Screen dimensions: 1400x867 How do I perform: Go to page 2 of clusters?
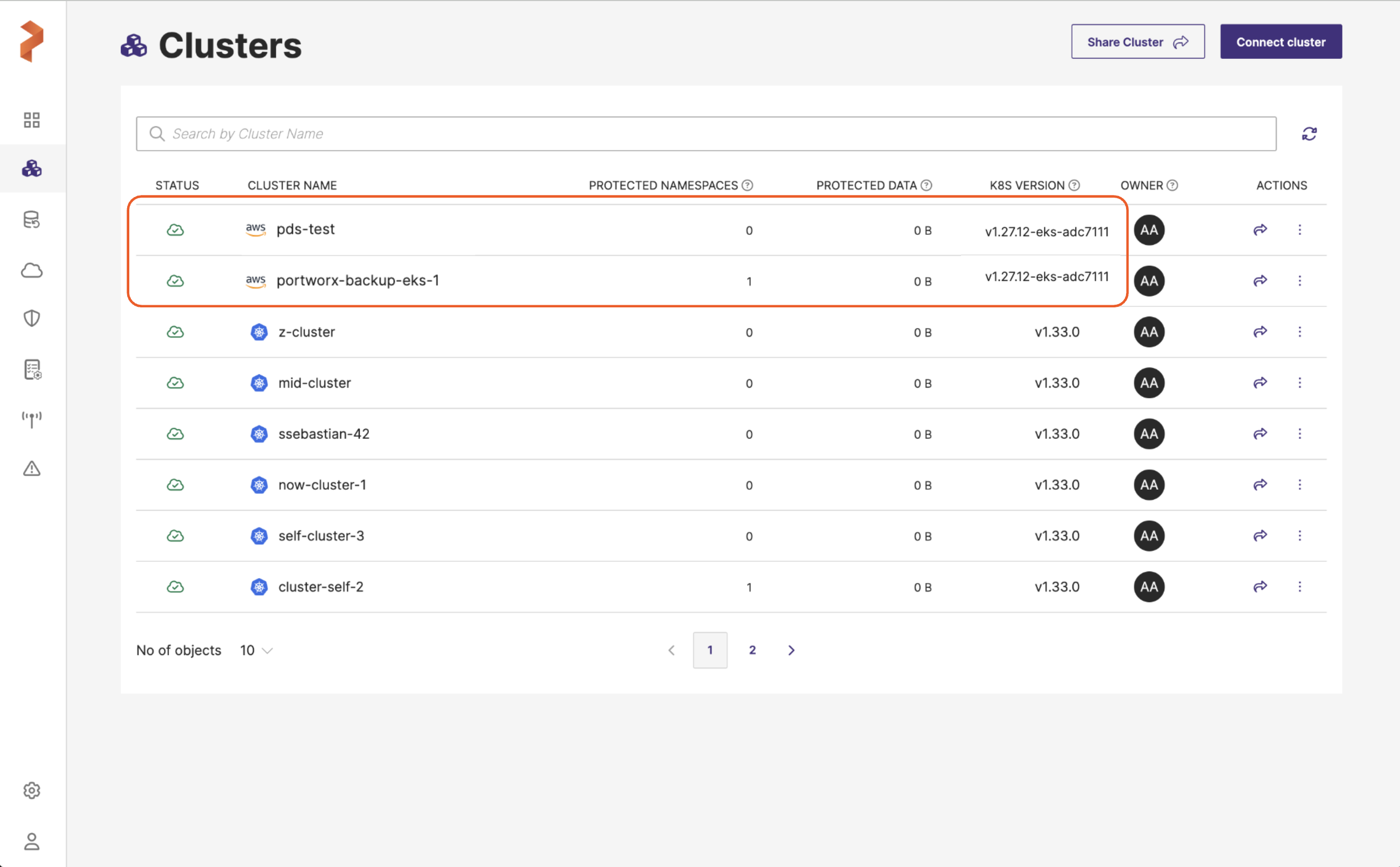pyautogui.click(x=752, y=650)
